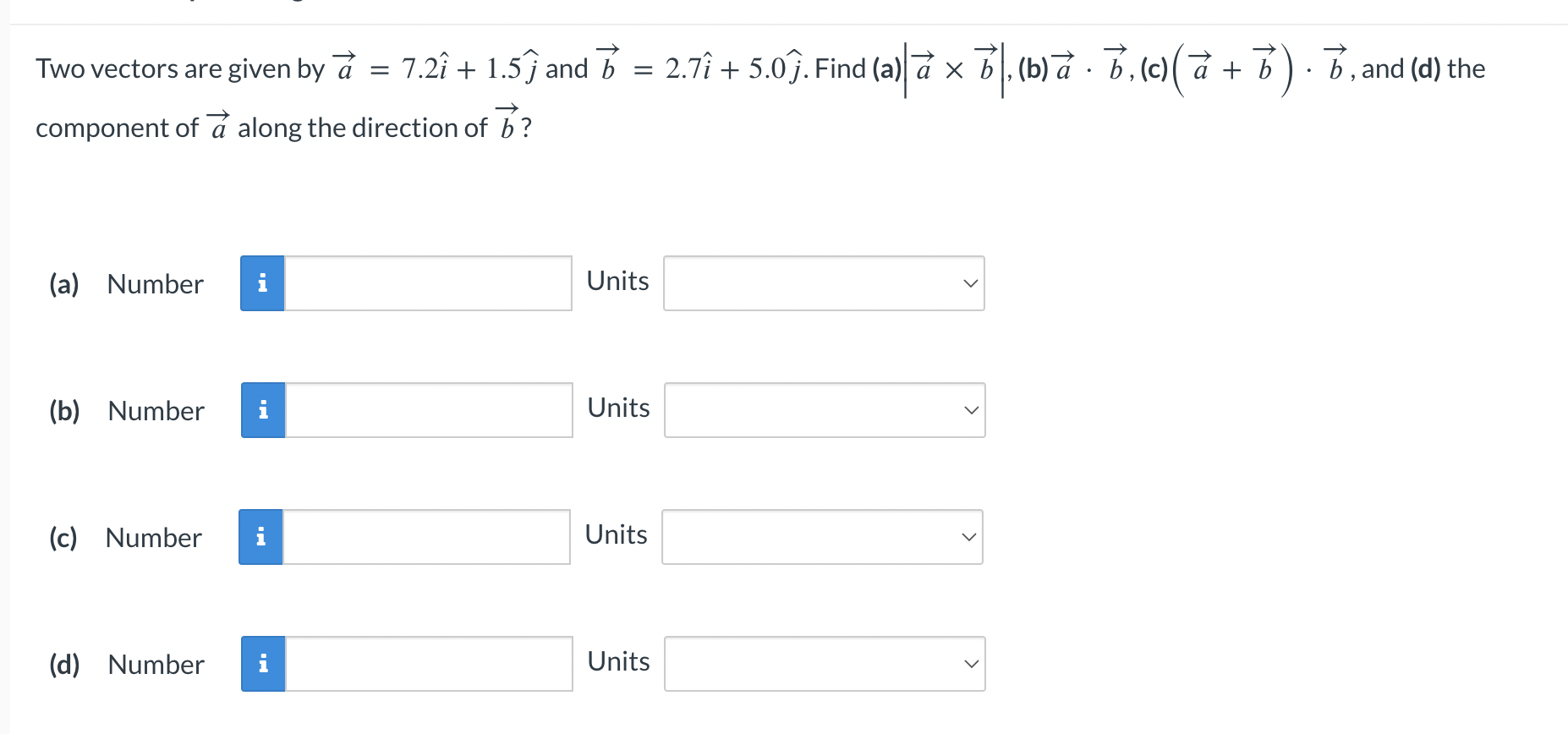1568x734 pixels.
Task: Expand the Units selector for part (c)
Action: [820, 537]
